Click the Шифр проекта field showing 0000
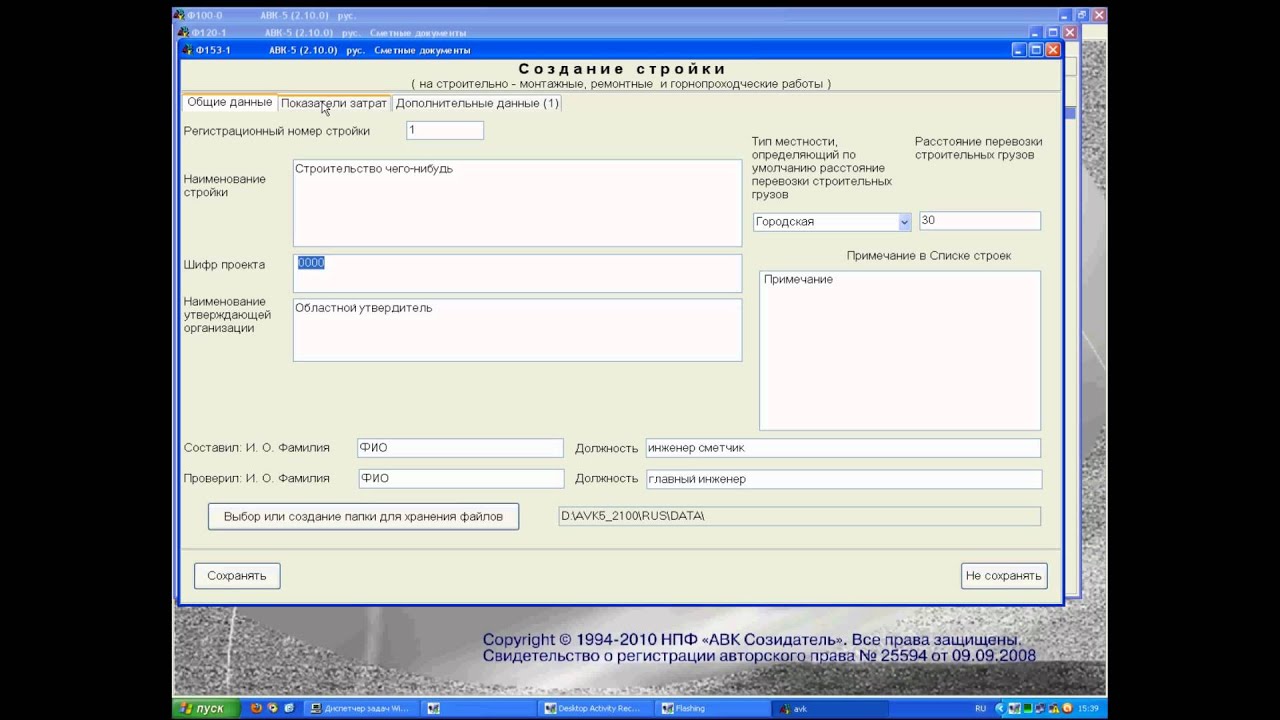Image resolution: width=1280 pixels, height=720 pixels. click(x=519, y=273)
